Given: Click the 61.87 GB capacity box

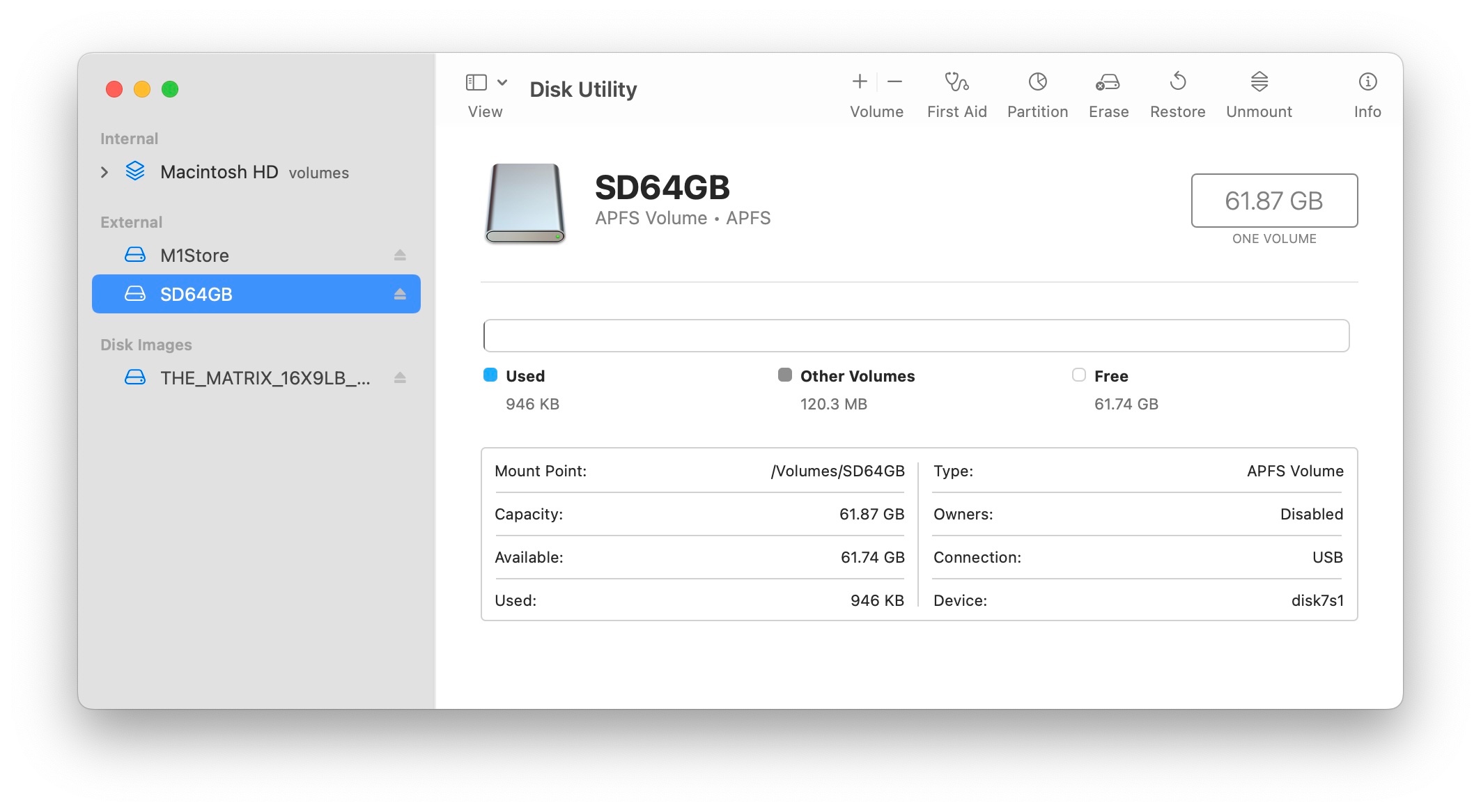Looking at the screenshot, I should pos(1273,201).
